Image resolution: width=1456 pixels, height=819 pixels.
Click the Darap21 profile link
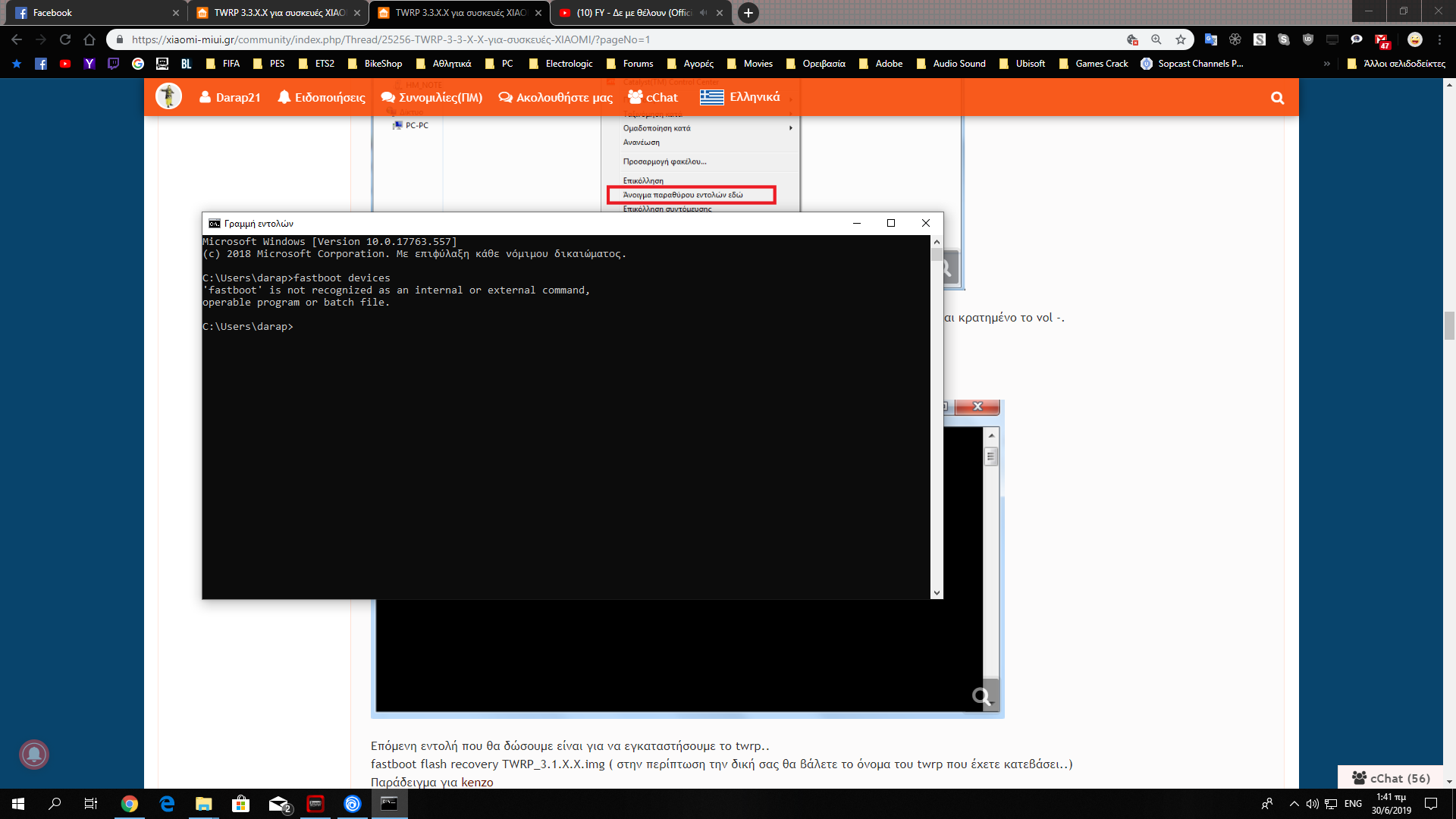coord(230,98)
